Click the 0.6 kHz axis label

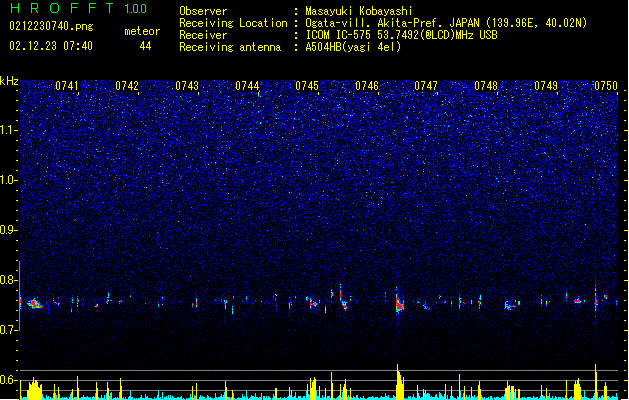click(8, 380)
